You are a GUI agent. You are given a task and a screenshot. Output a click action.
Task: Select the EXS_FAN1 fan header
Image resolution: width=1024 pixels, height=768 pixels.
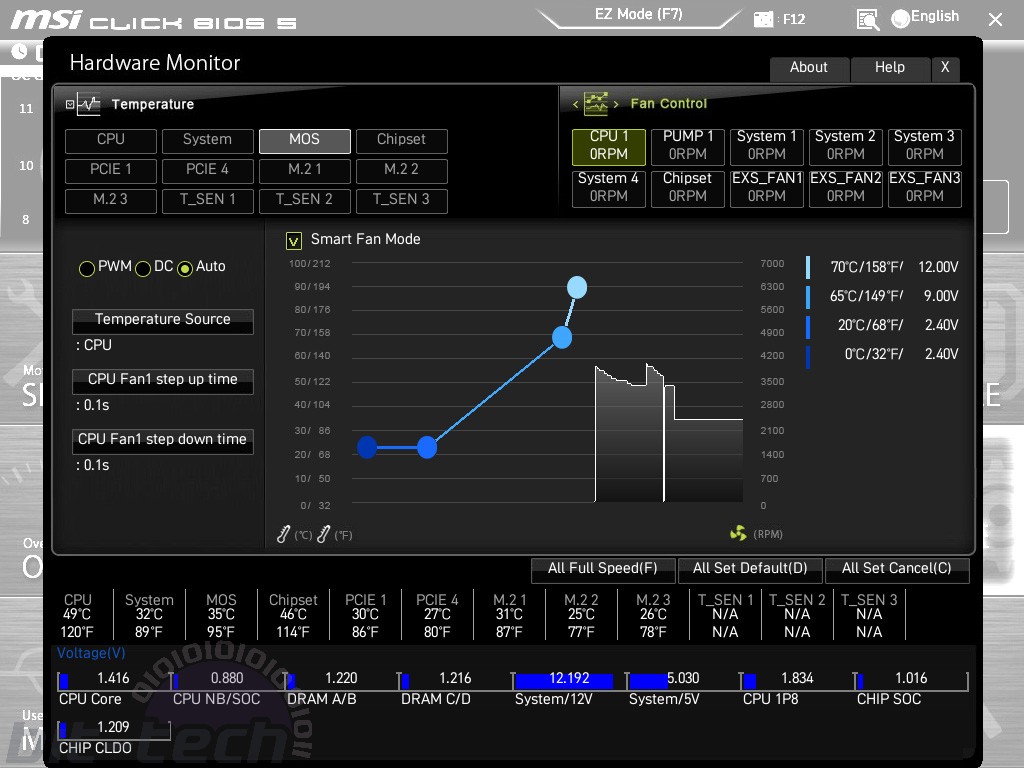coord(767,188)
